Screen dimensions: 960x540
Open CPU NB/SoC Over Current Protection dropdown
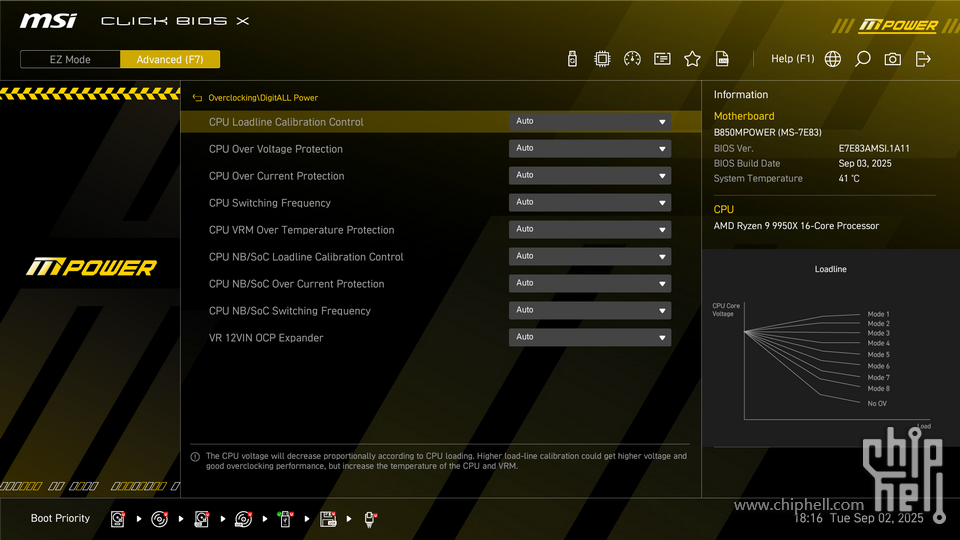(590, 283)
